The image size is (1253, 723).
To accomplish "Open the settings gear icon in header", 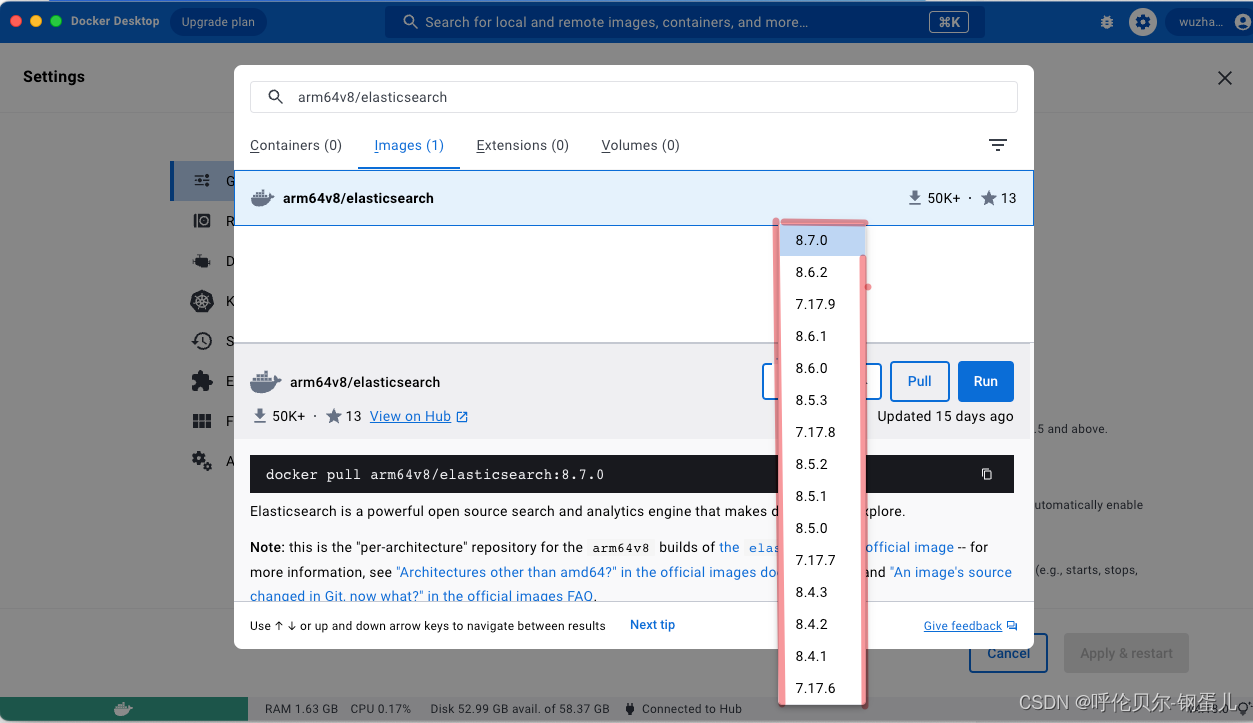I will tap(1143, 21).
